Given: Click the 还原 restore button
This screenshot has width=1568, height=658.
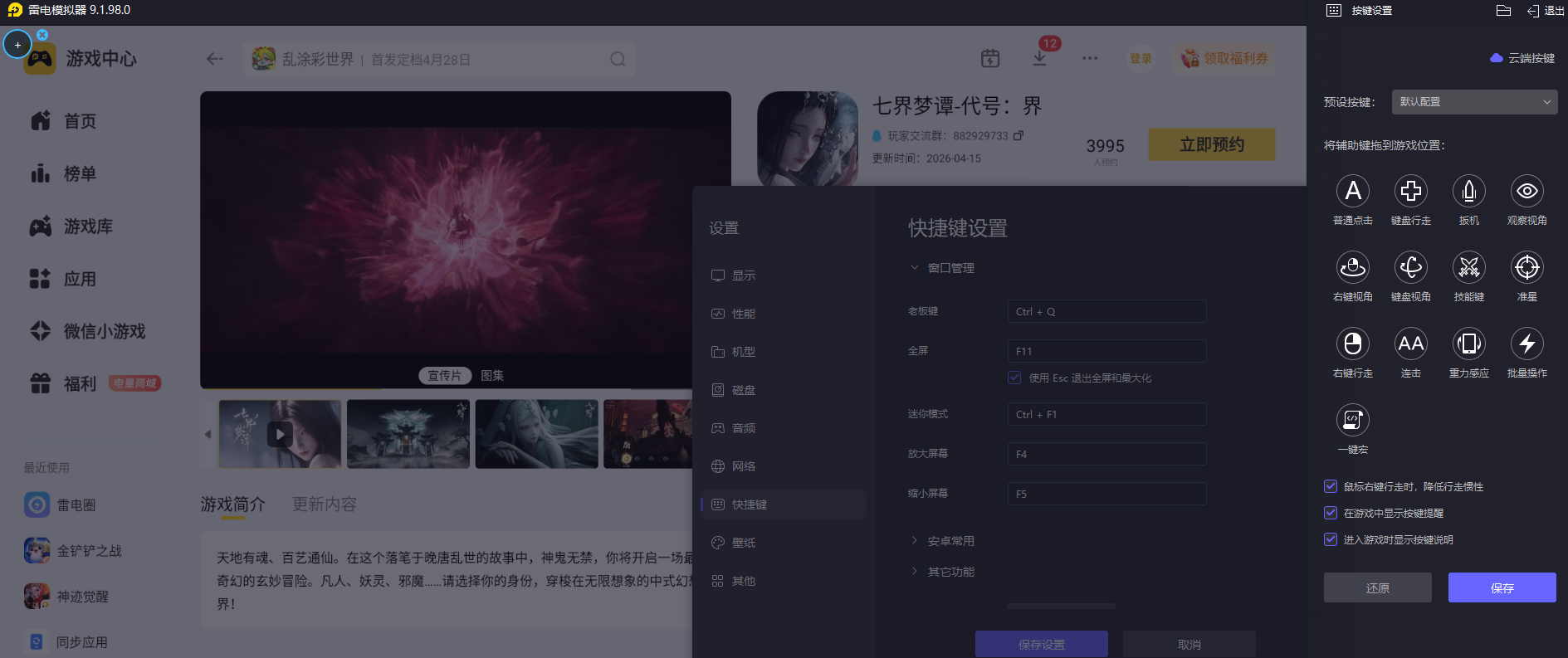Looking at the screenshot, I should click(1377, 587).
